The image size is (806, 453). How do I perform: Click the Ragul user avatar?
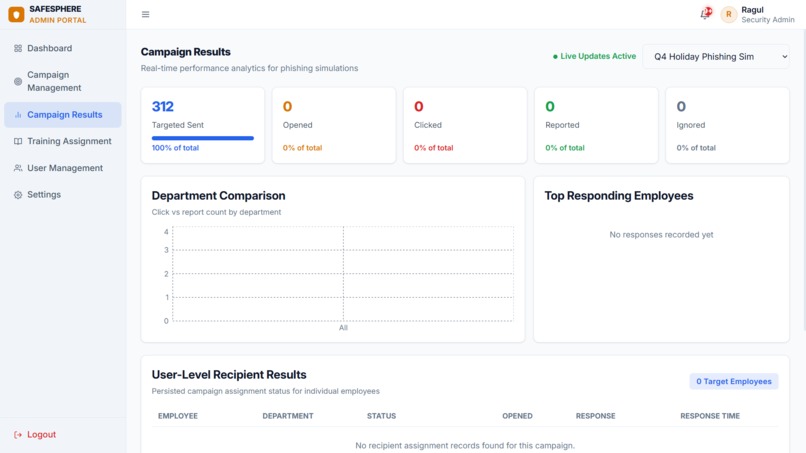(728, 14)
